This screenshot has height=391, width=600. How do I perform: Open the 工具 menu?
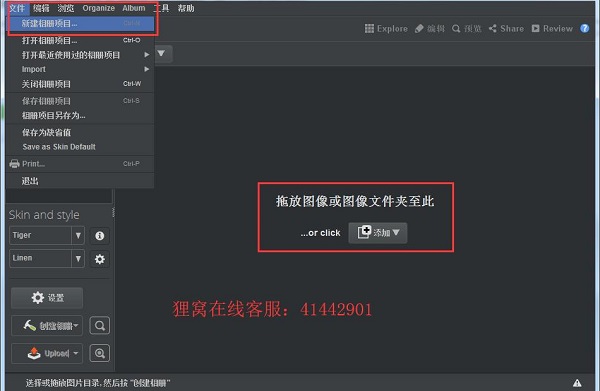pos(161,8)
